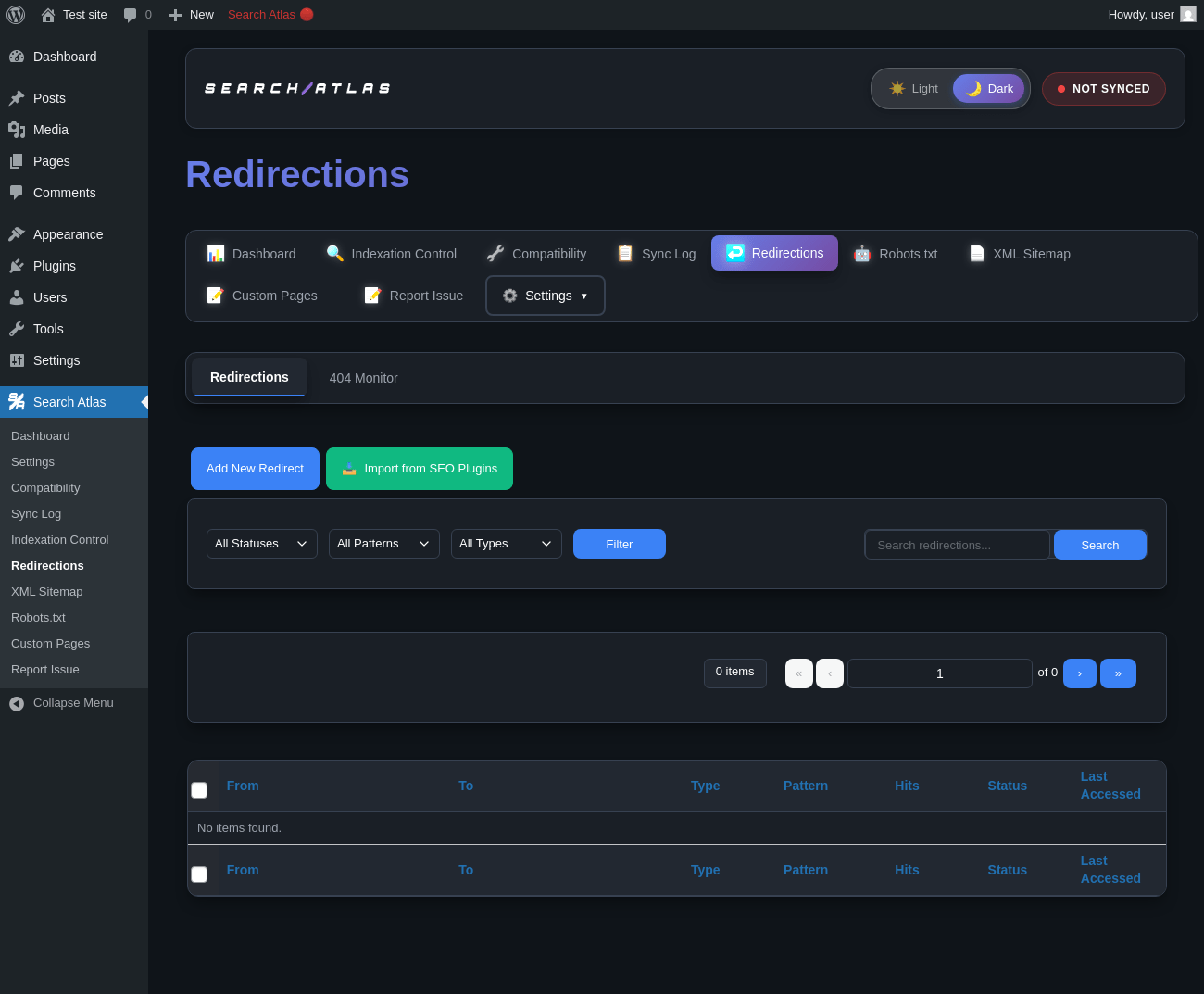Open the Dashboard gauge icon in sidebar
1204x994 pixels.
tap(17, 57)
